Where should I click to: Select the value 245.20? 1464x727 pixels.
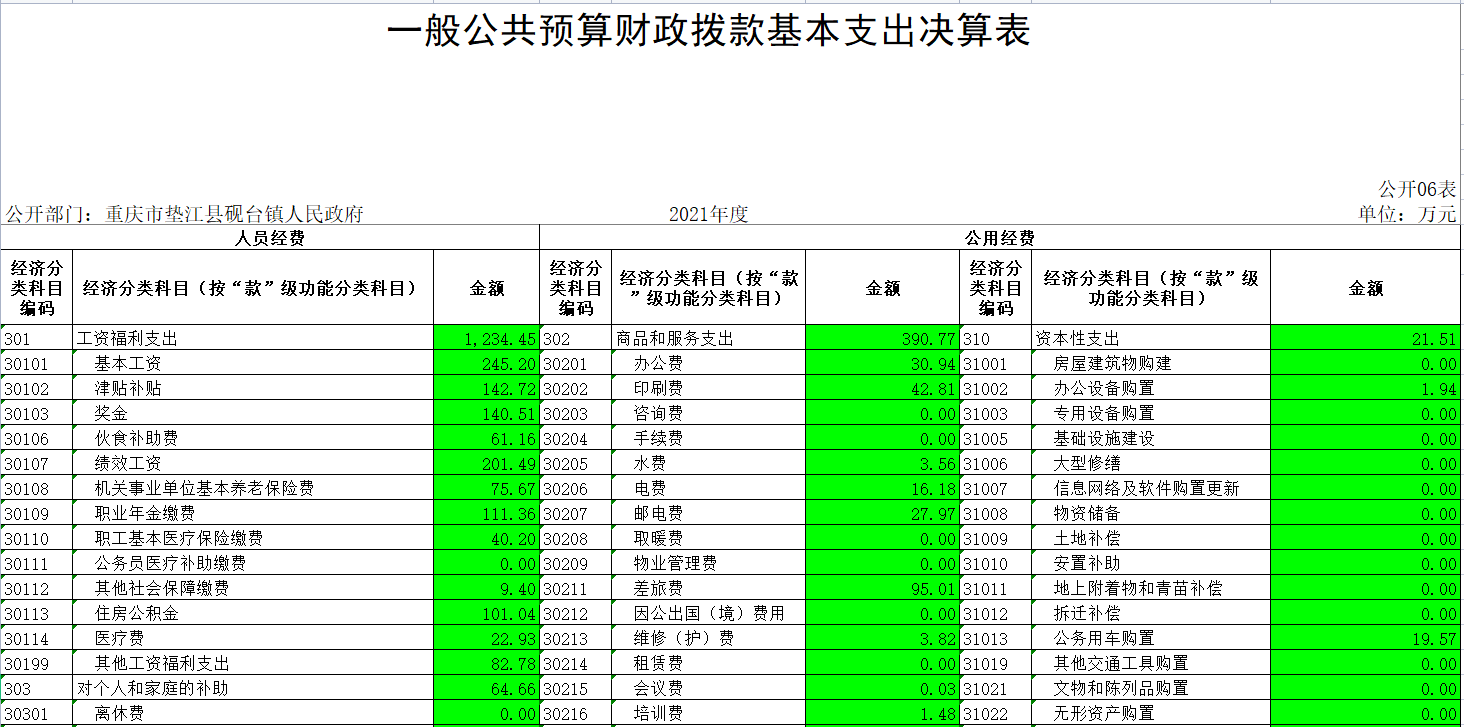tap(487, 363)
